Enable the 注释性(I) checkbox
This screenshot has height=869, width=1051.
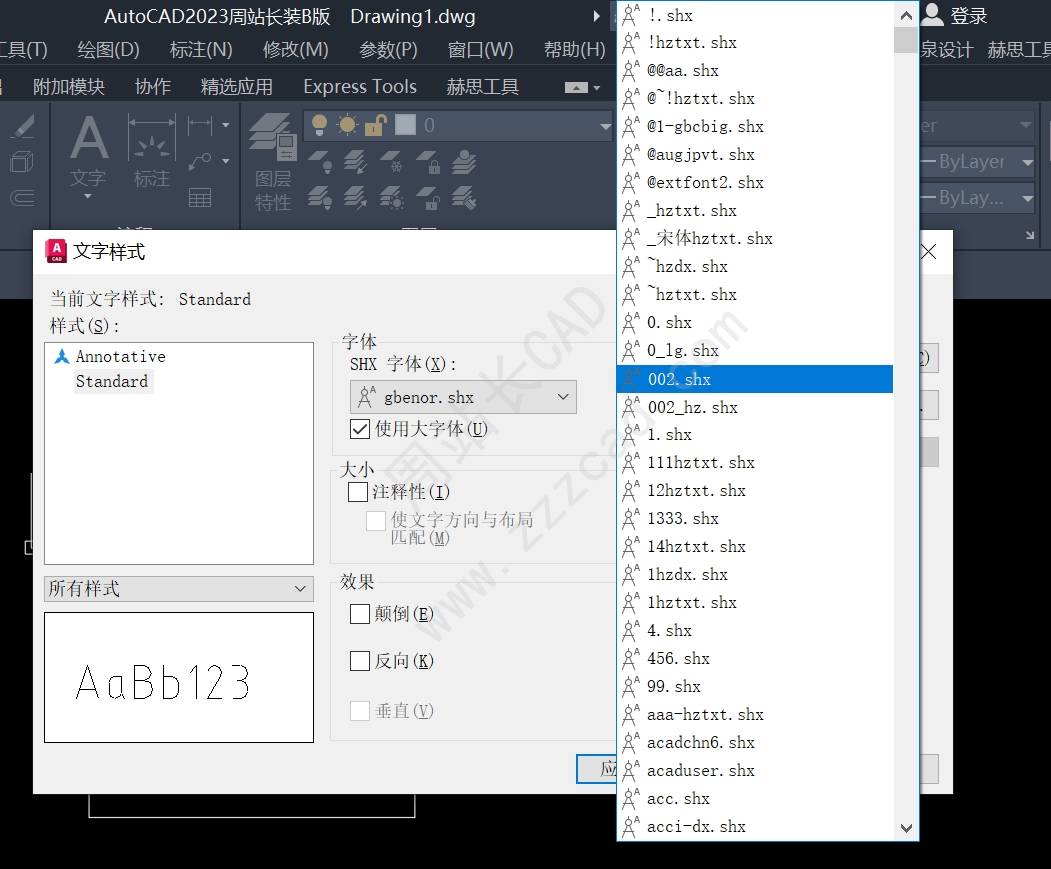(358, 492)
